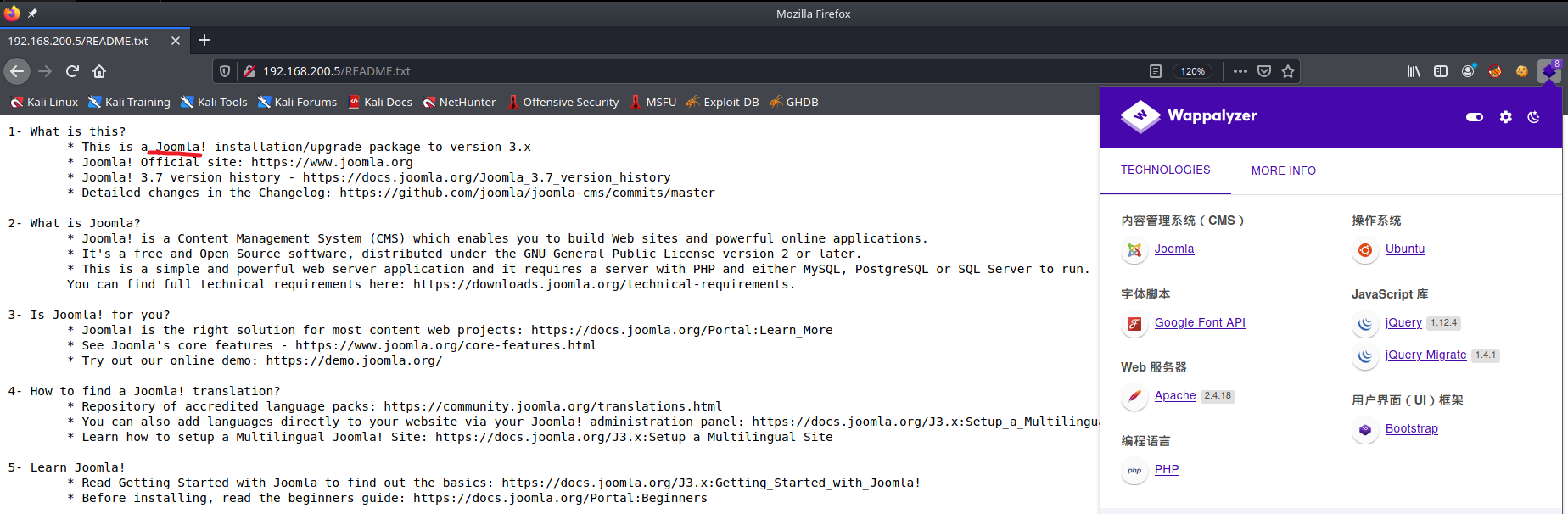Click the jQuery 1.12.4 row icon
This screenshot has width=1568, height=514.
[x=1365, y=324]
